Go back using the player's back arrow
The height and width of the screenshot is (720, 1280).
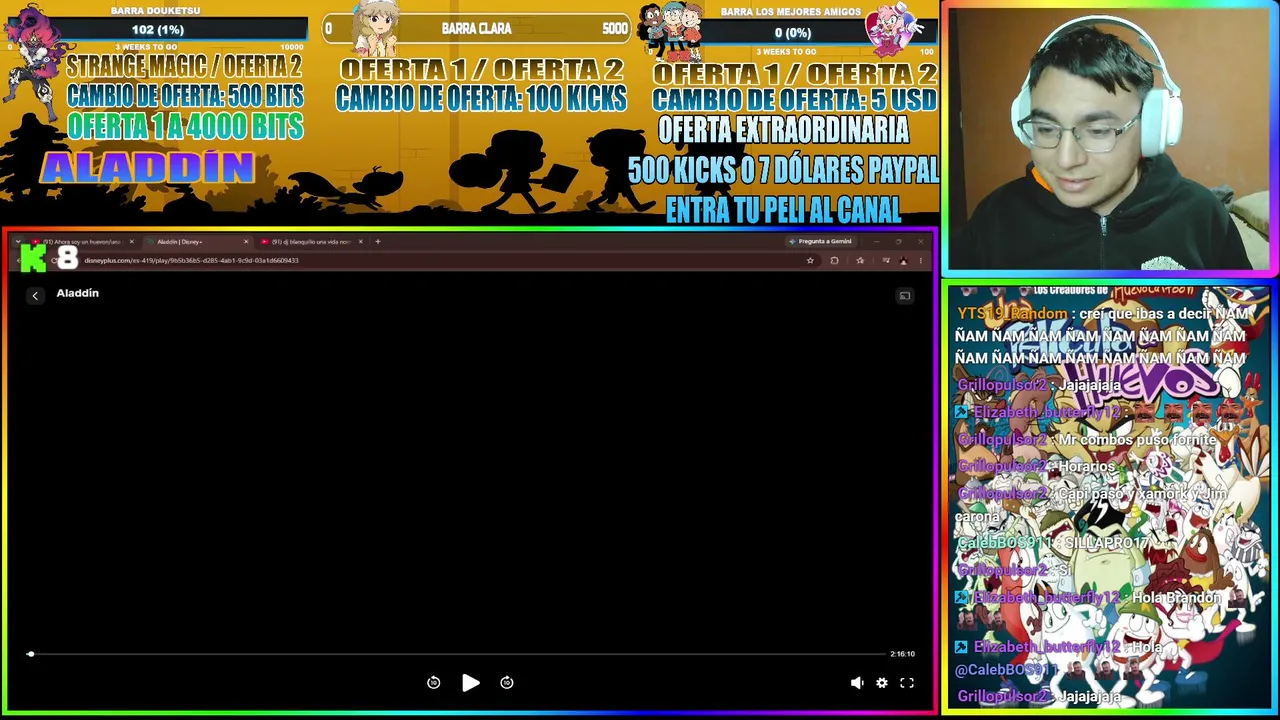tap(35, 295)
